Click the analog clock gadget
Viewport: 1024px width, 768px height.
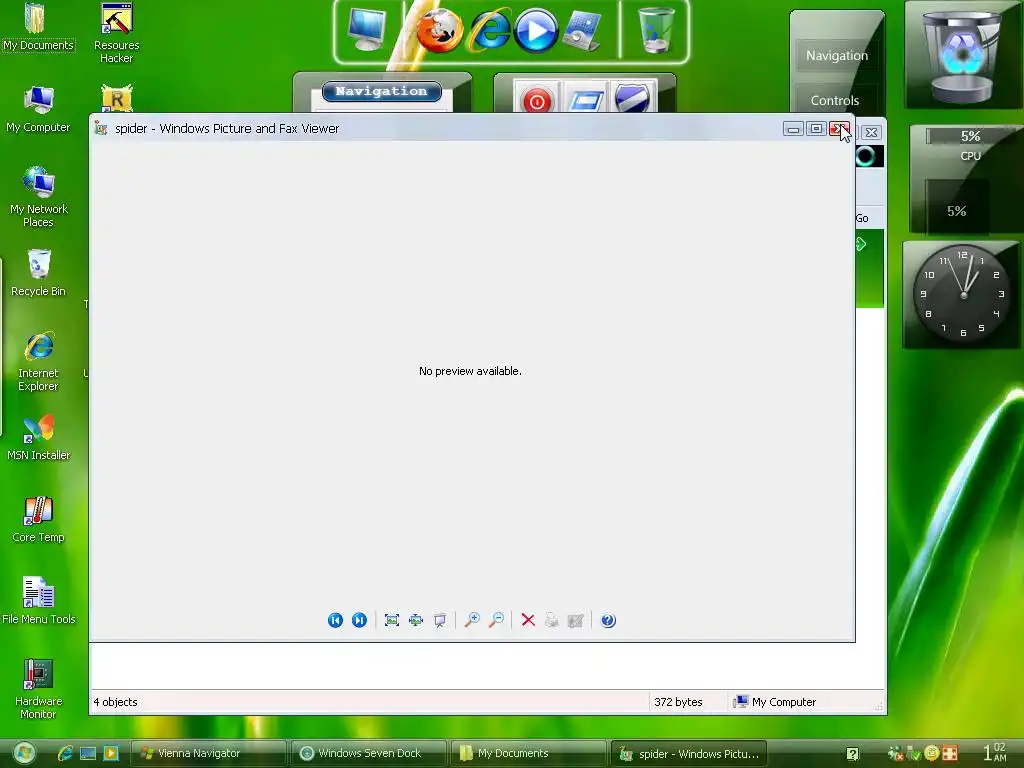click(x=963, y=295)
